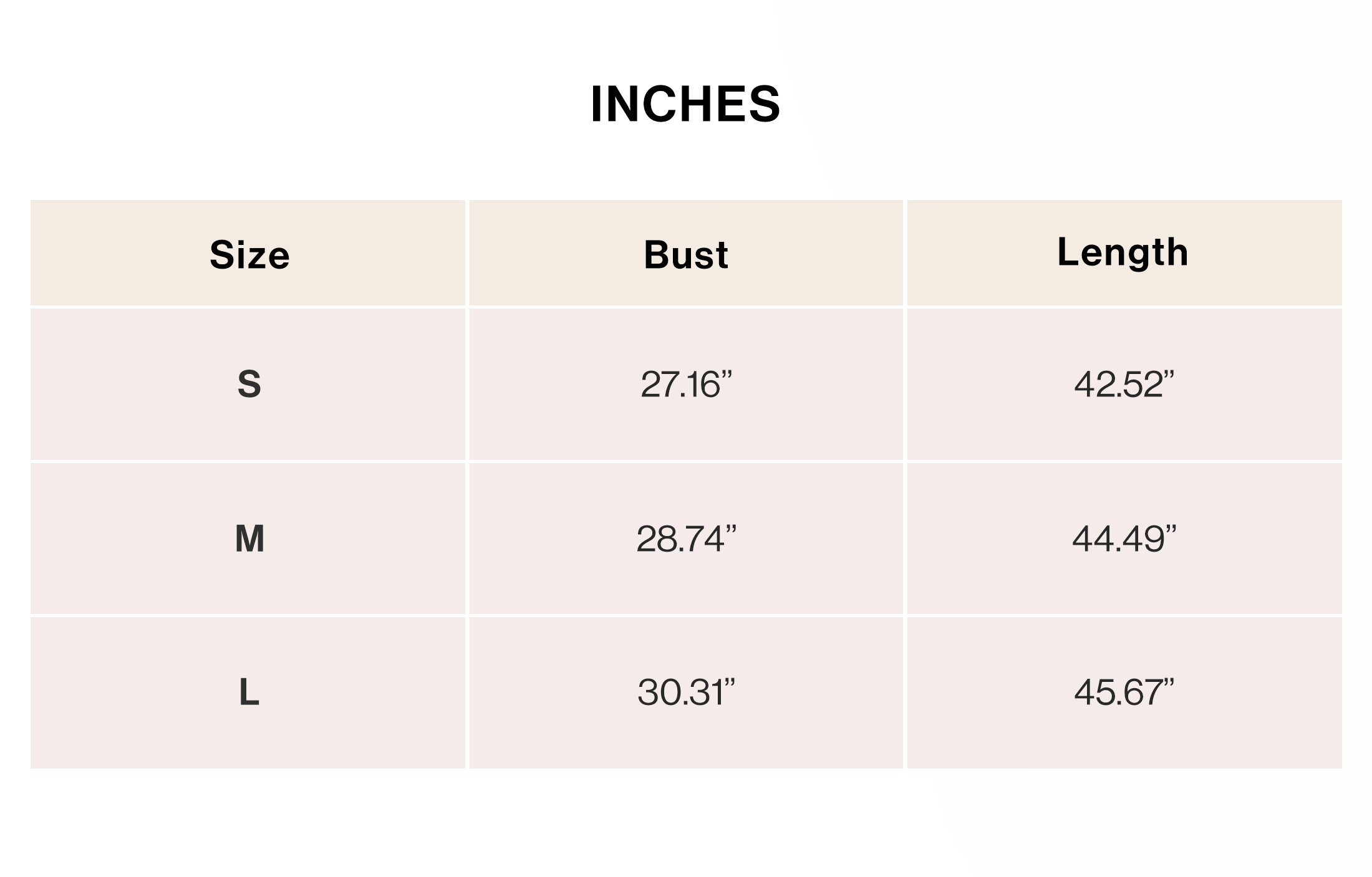The width and height of the screenshot is (1372, 877).
Task: Select the letter M in Size column
Action: [249, 539]
